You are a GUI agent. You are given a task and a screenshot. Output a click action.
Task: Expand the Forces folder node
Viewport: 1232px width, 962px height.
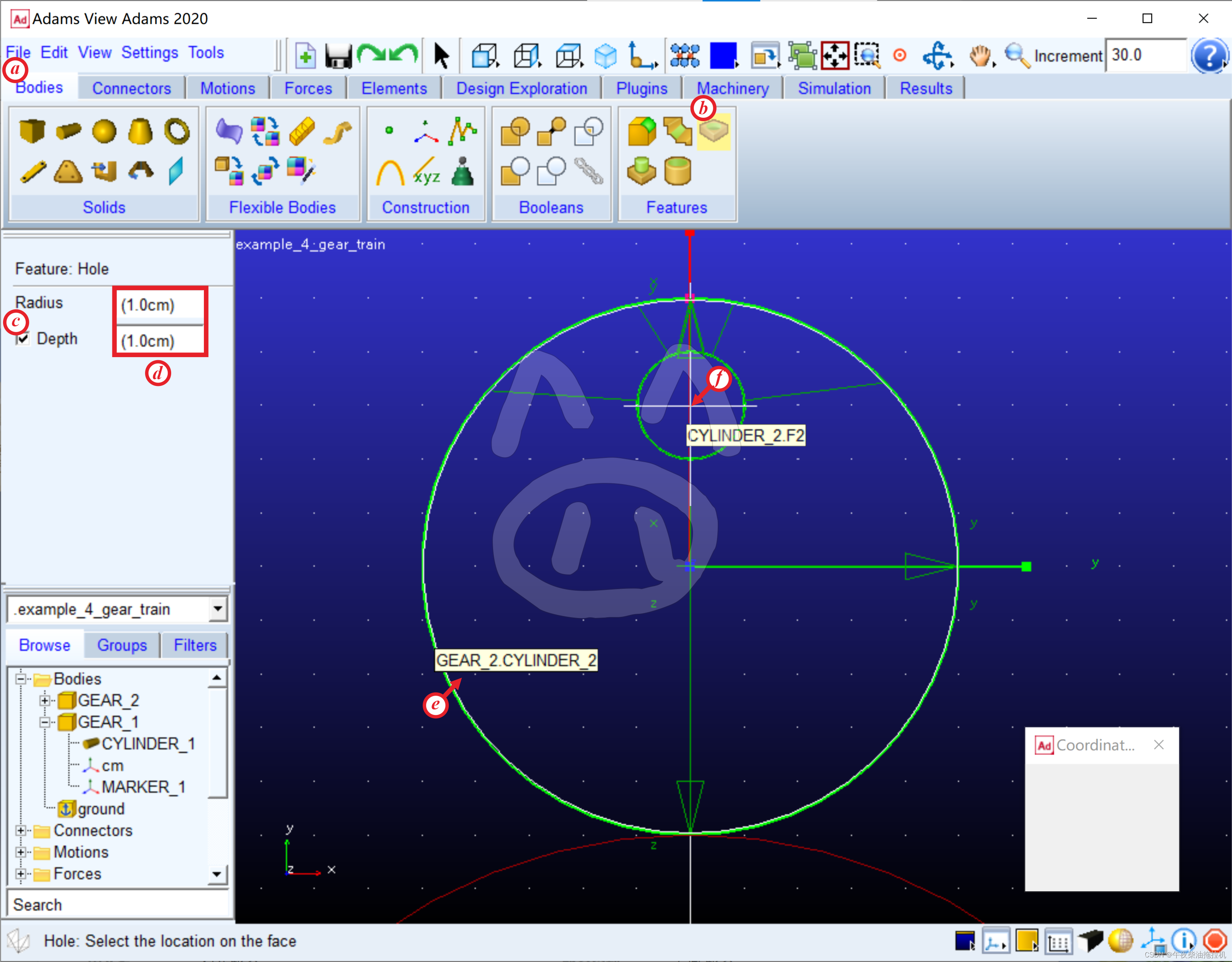[20, 874]
